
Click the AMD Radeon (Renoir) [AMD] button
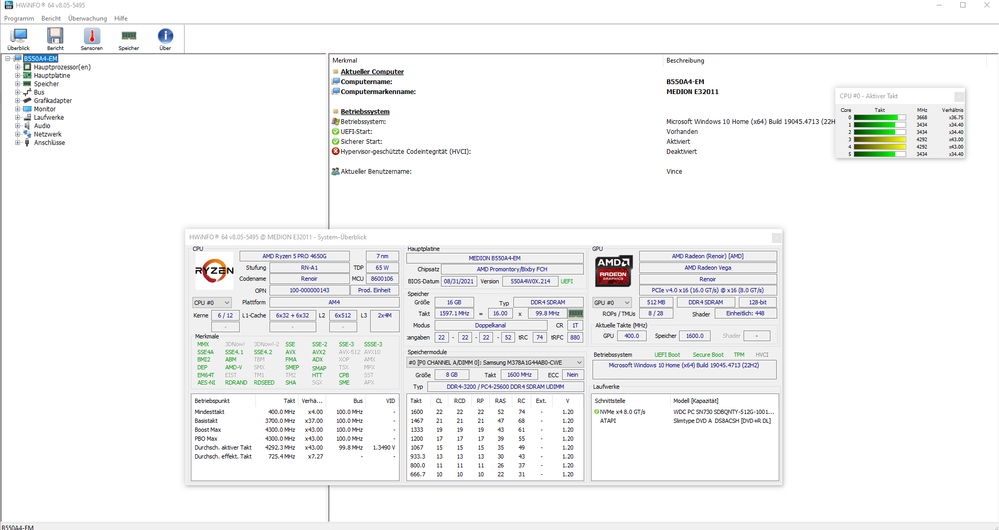pos(708,256)
